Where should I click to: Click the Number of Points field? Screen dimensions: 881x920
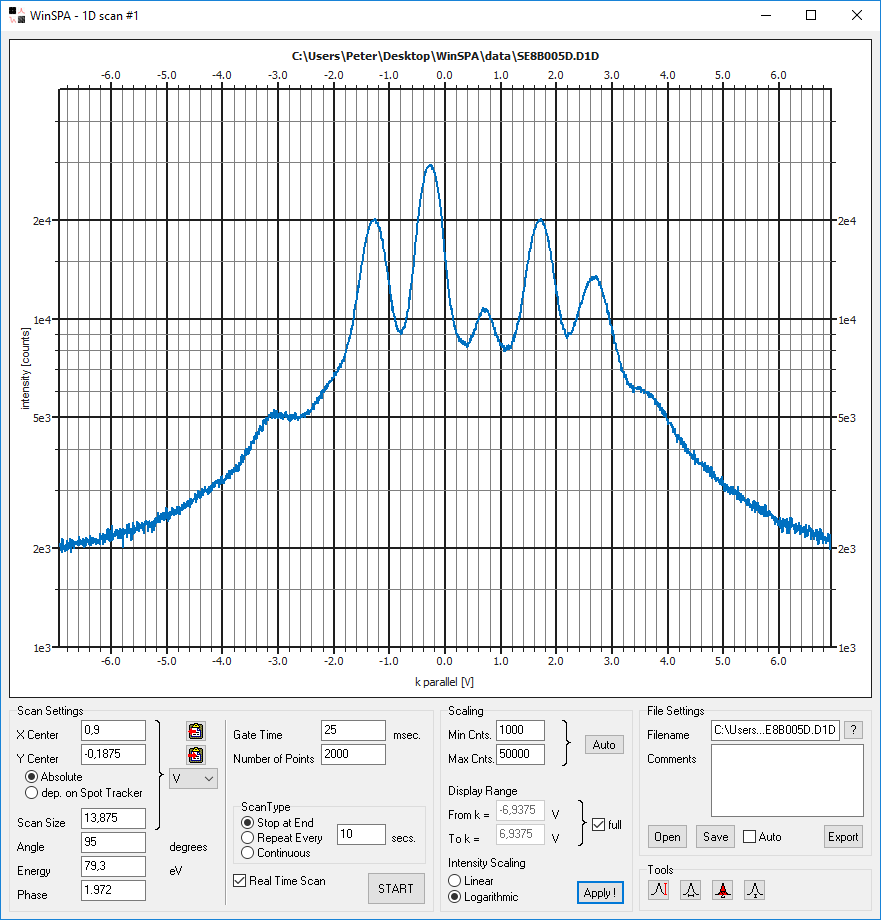(x=354, y=755)
